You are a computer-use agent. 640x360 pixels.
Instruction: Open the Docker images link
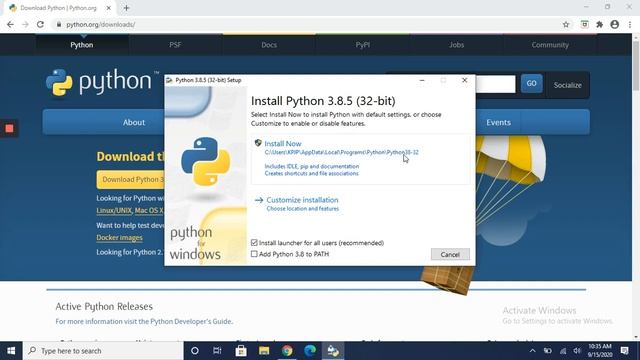pyautogui.click(x=120, y=238)
